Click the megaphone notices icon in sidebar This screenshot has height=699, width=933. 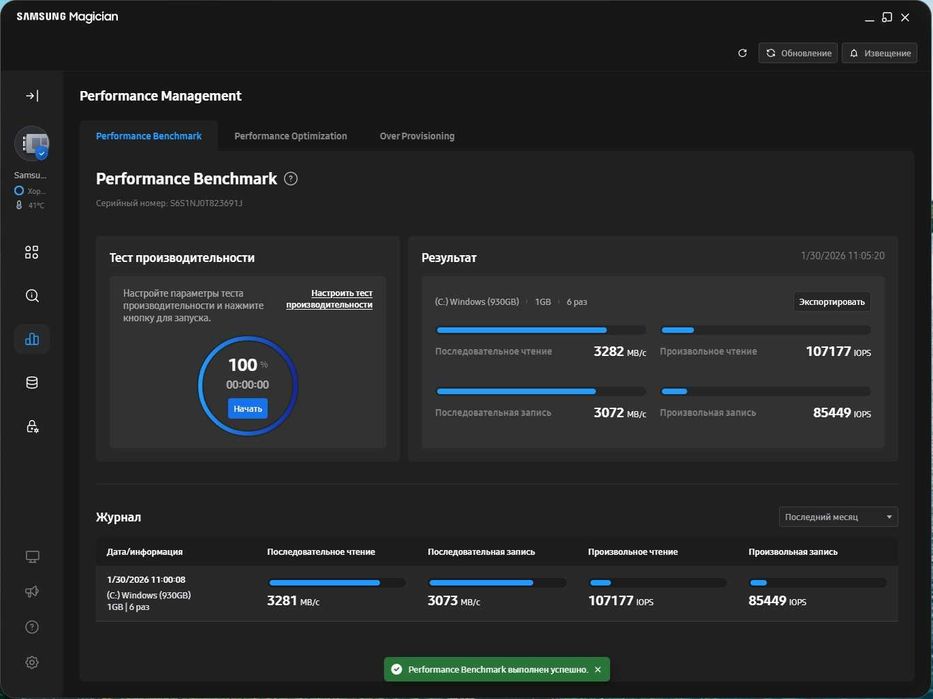pos(32,592)
